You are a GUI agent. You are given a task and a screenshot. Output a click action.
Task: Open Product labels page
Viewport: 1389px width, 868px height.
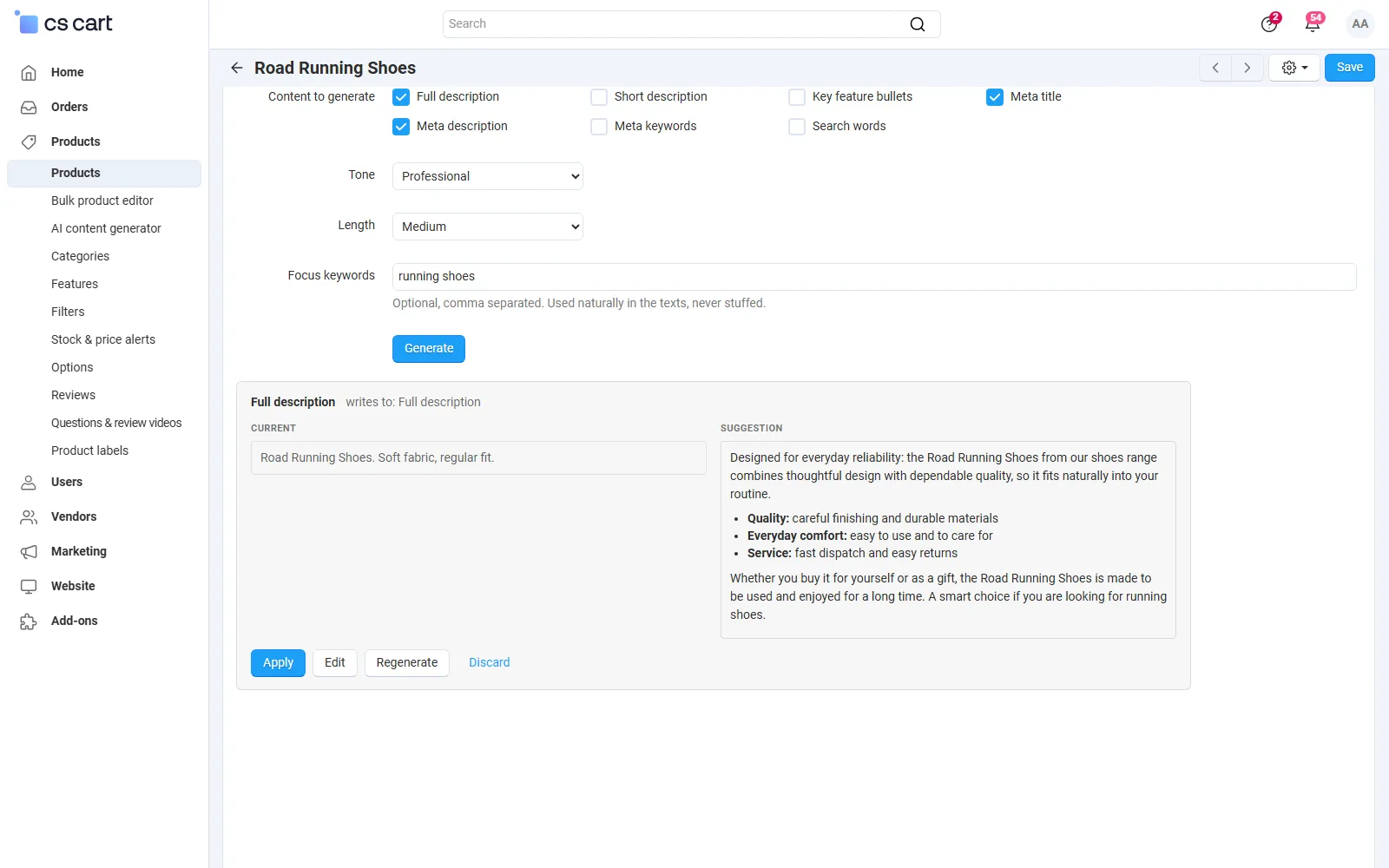coord(89,450)
